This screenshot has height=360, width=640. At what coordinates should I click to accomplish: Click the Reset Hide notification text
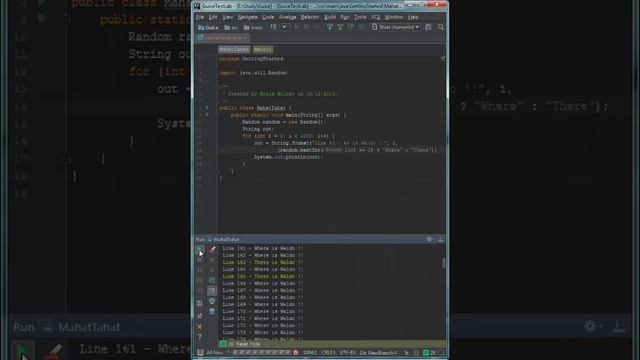(248, 344)
